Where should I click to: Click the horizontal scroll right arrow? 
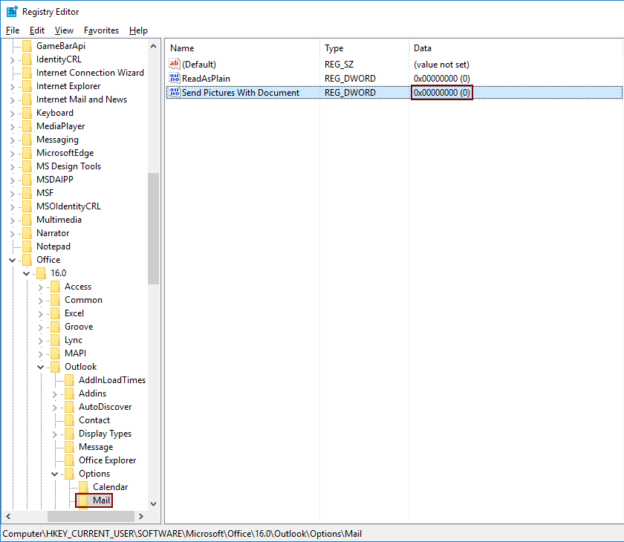[x=140, y=516]
